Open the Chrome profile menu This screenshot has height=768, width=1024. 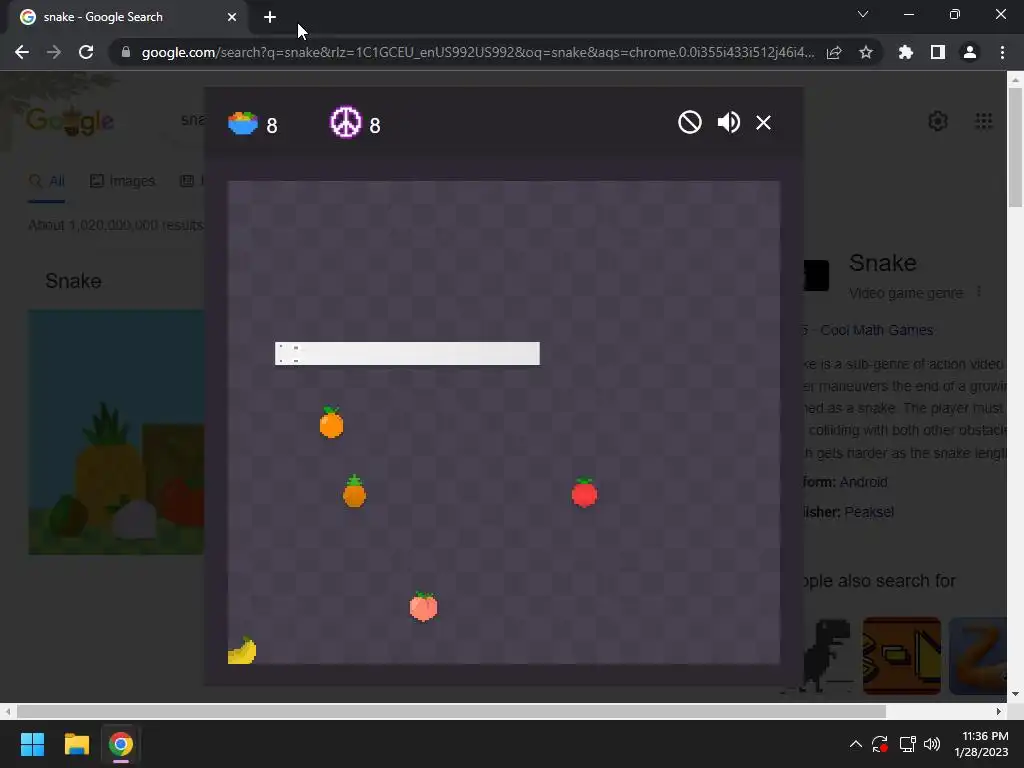[970, 52]
